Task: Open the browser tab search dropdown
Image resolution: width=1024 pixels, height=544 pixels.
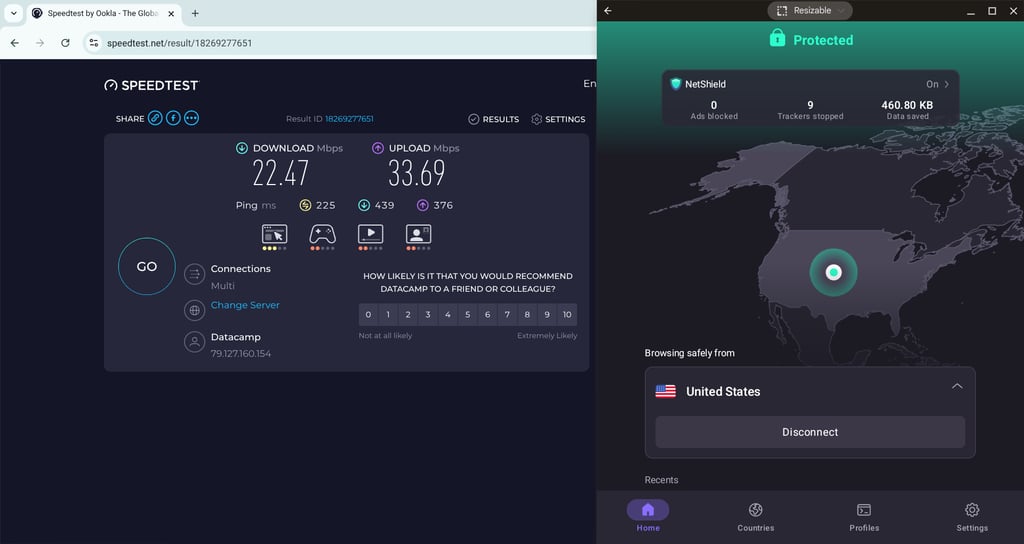Action: [x=13, y=13]
